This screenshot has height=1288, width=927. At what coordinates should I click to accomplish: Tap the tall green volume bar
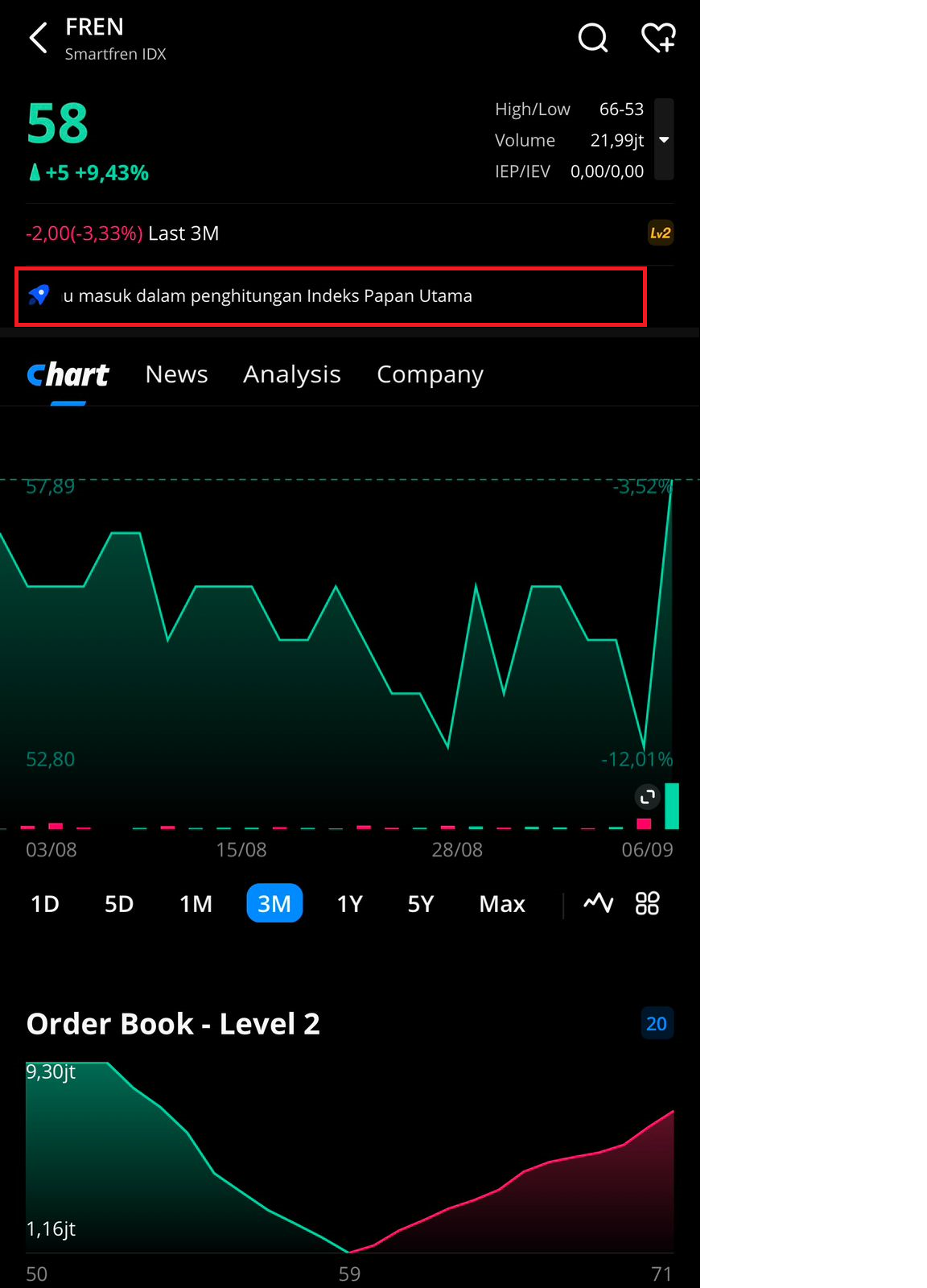pyautogui.click(x=672, y=806)
